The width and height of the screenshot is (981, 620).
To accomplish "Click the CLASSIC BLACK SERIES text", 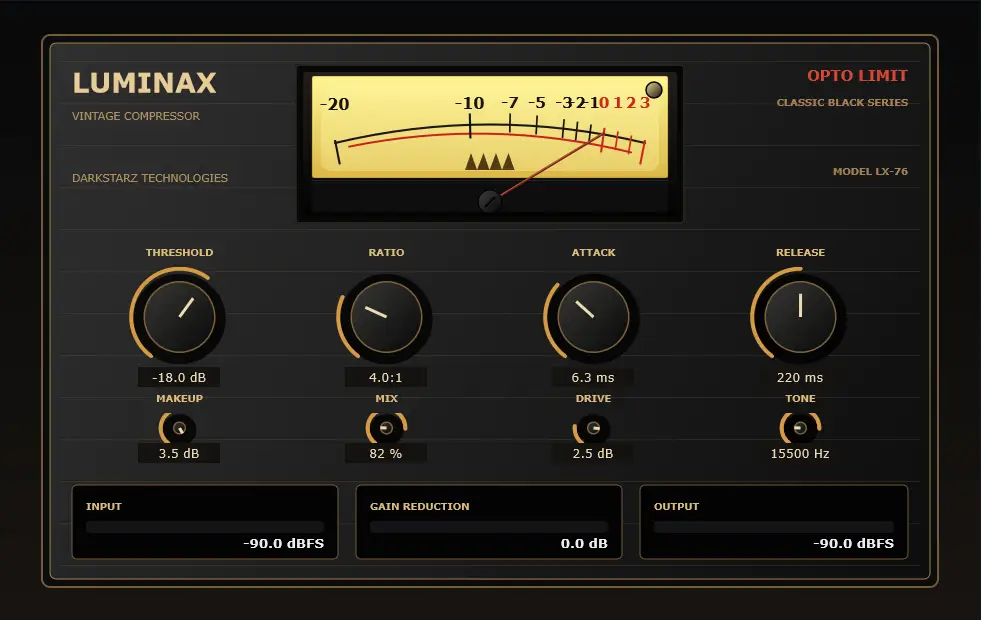I will click(x=842, y=103).
